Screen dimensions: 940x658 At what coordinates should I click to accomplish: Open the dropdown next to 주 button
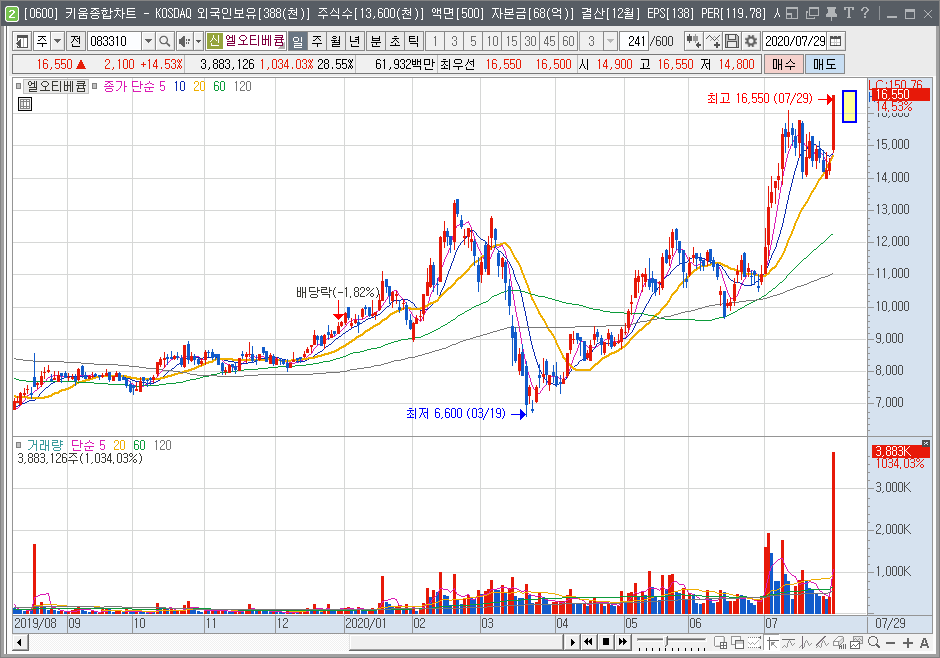point(58,41)
